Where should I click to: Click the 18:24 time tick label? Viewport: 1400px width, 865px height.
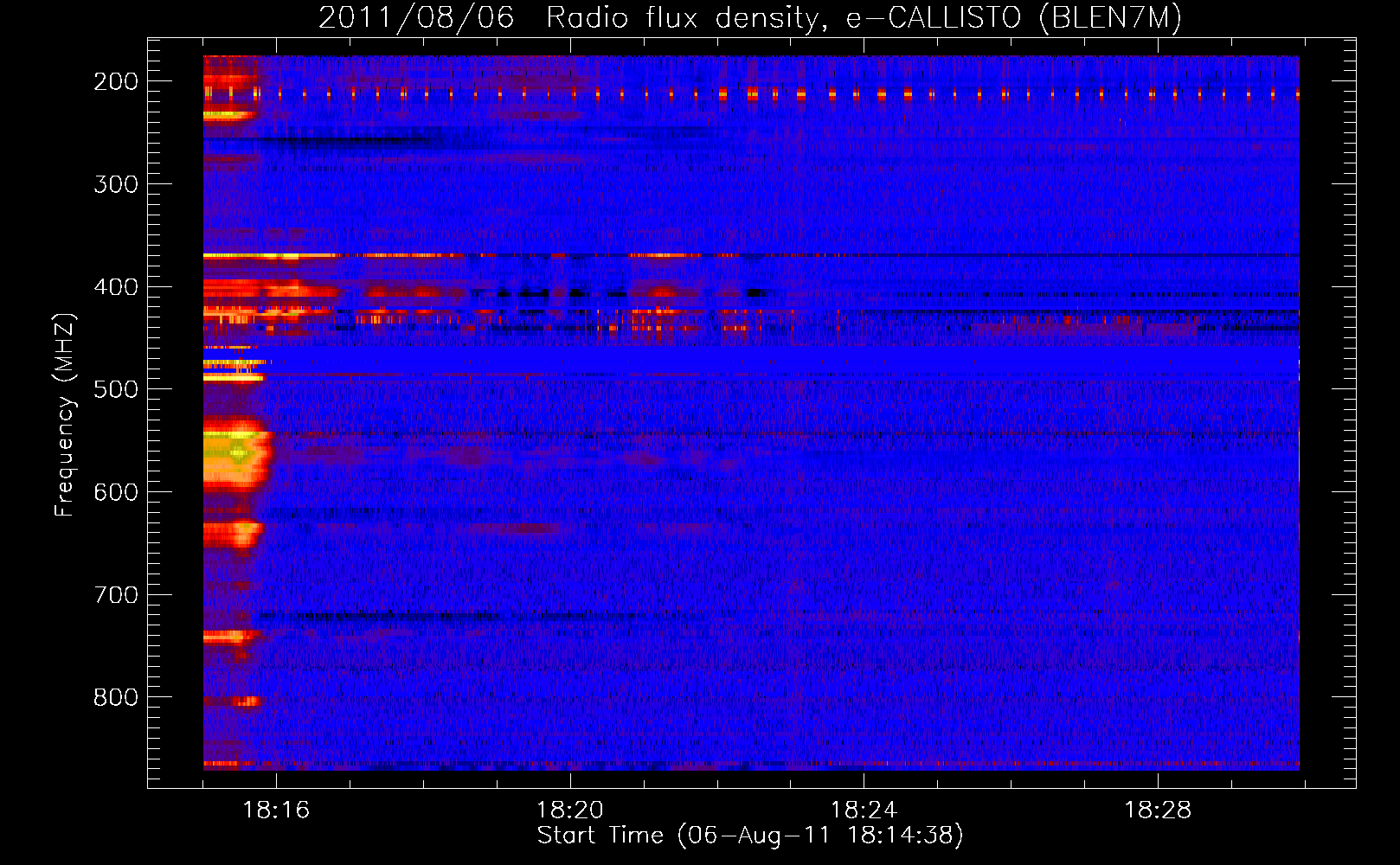864,811
